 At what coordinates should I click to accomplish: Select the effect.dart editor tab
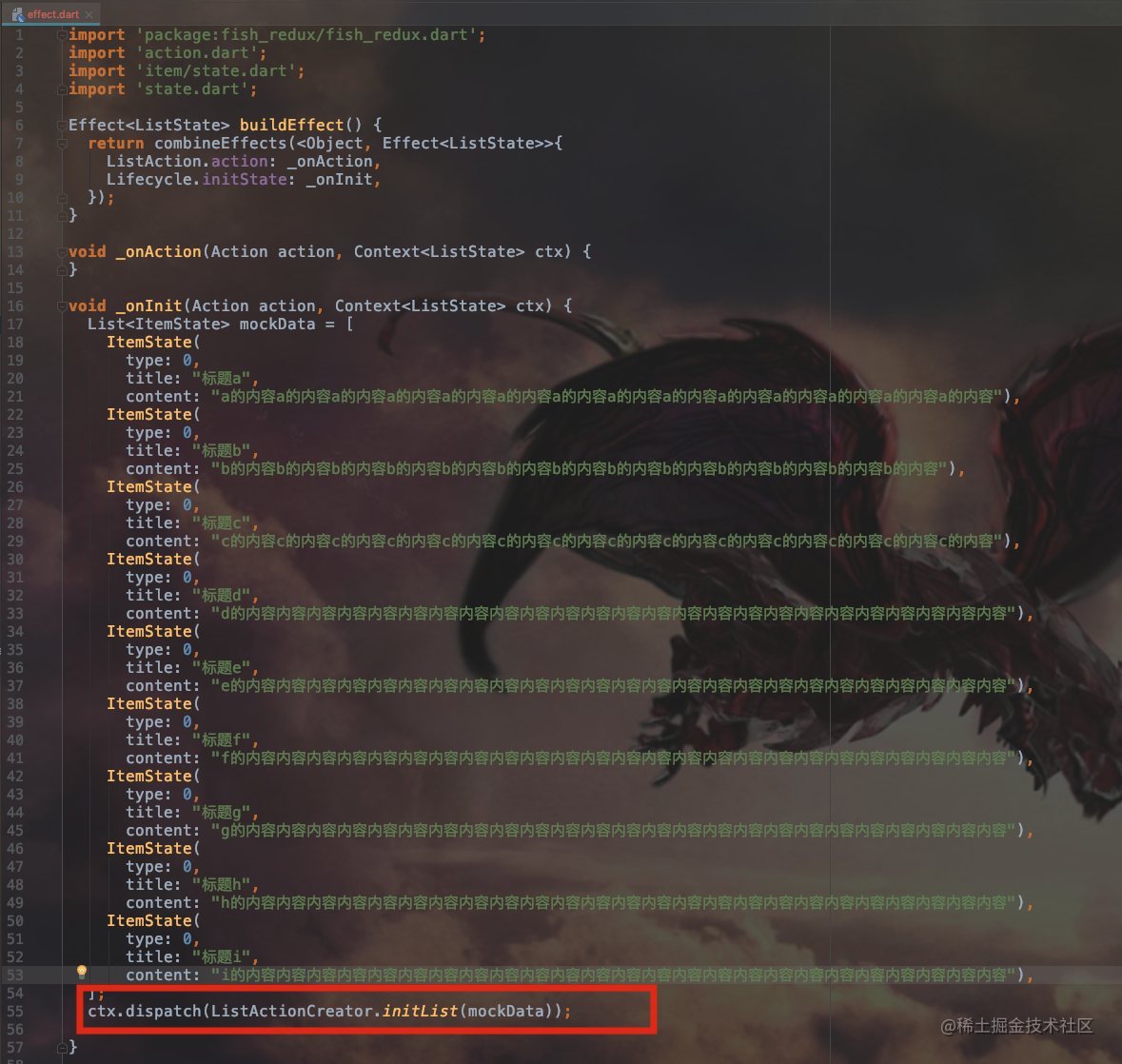point(52,13)
